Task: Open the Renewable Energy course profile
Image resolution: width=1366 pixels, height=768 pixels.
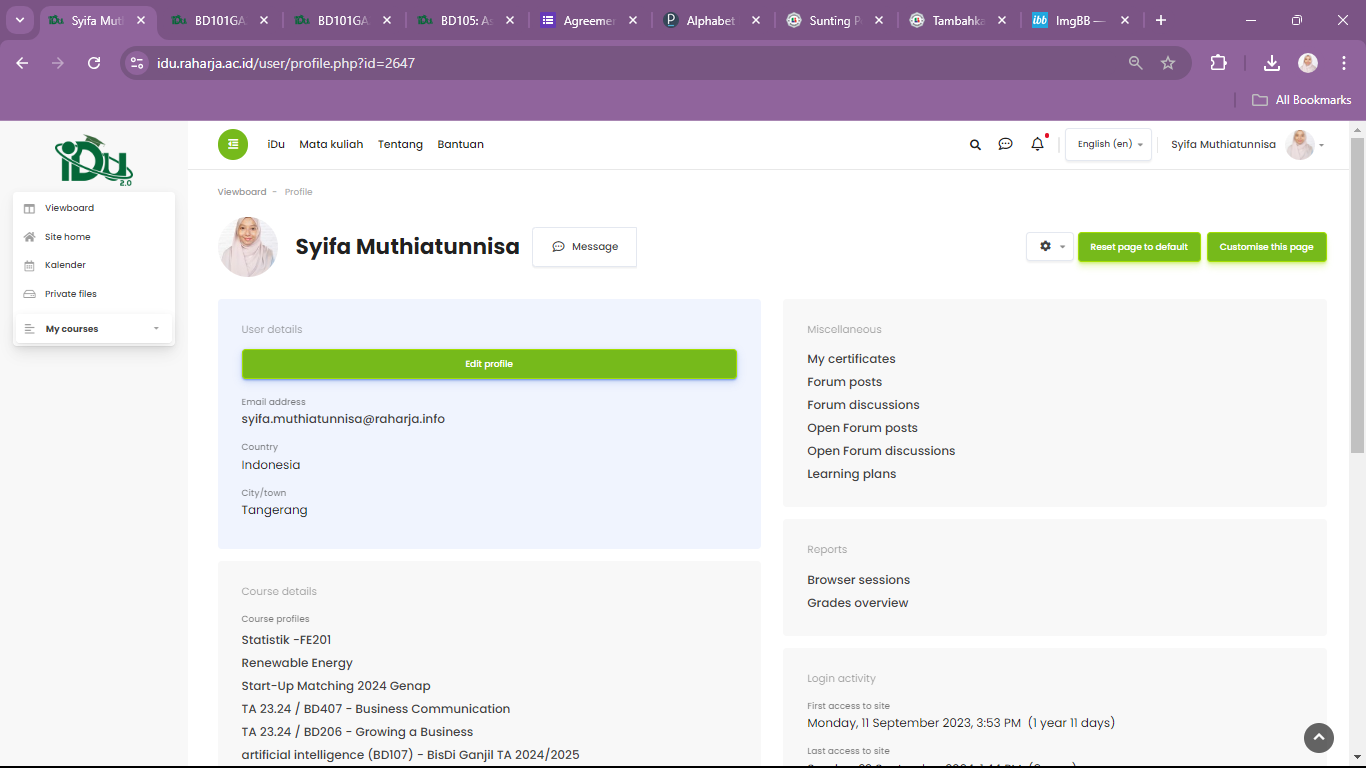Action: coord(297,663)
